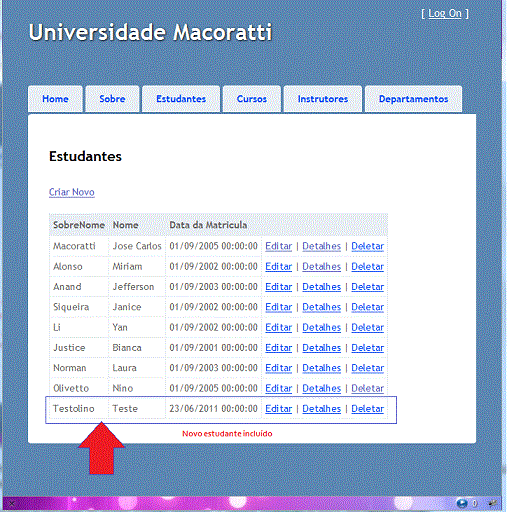The height and width of the screenshot is (512, 507).
Task: Switch to the Sobre tab
Action: pos(112,99)
